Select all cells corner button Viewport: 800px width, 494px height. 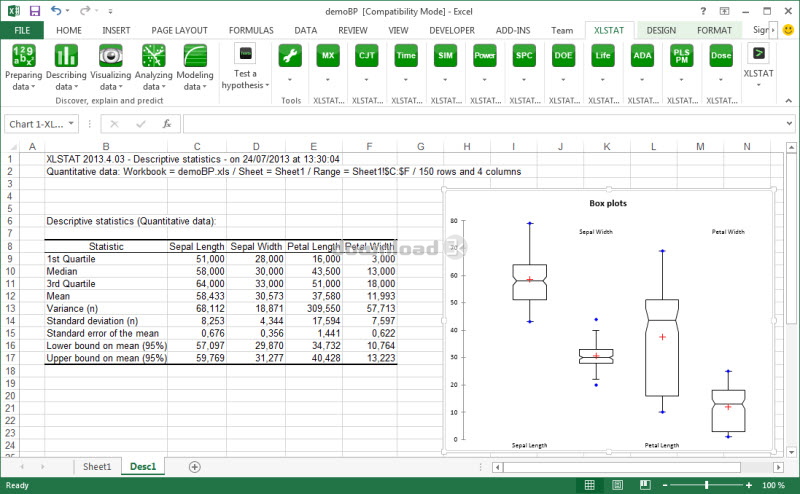coord(11,146)
